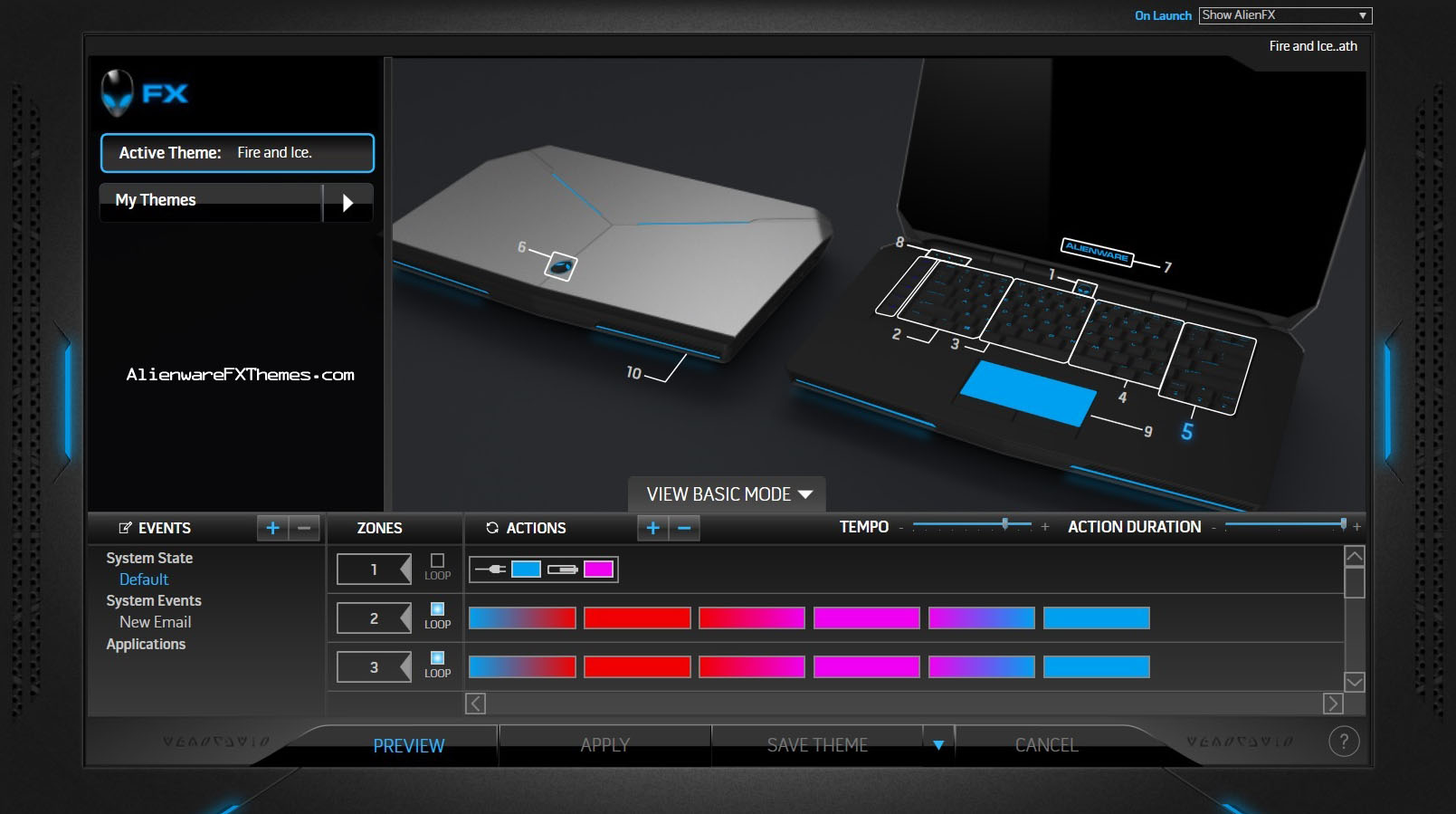
Task: Decrease action duration with minus sign
Action: (1213, 528)
